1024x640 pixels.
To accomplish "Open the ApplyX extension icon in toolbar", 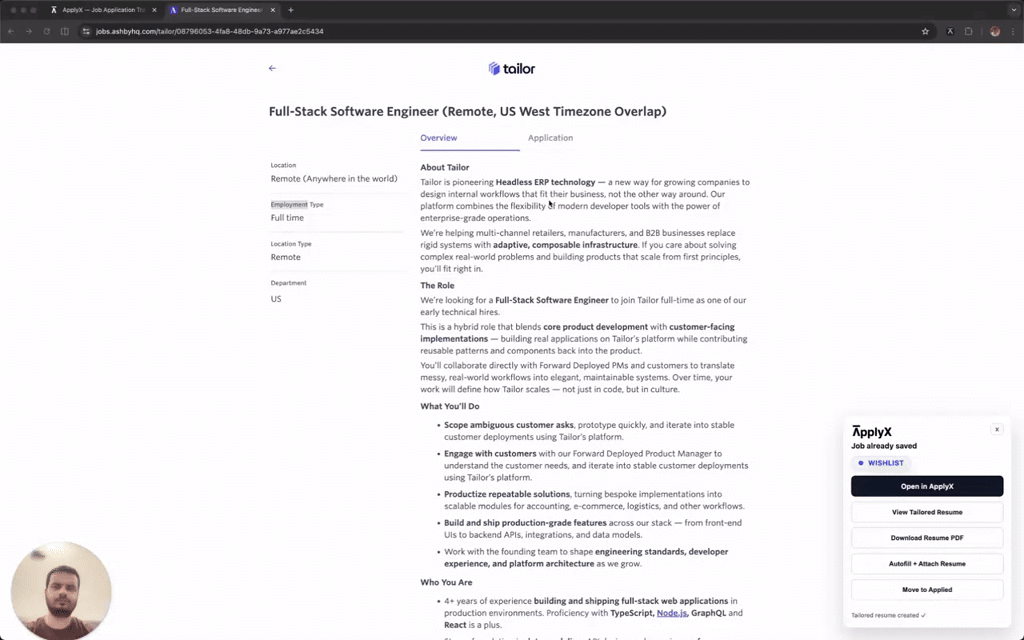I will coord(950,31).
